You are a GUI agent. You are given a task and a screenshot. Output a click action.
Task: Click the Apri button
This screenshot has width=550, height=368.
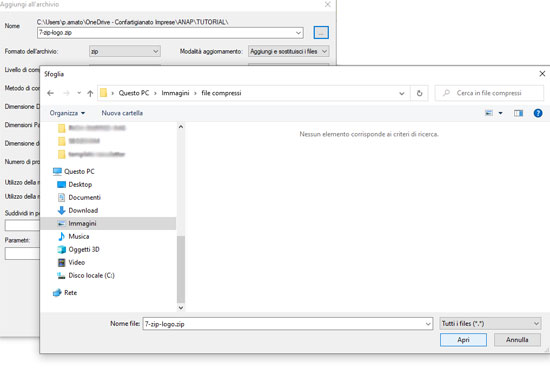463,340
